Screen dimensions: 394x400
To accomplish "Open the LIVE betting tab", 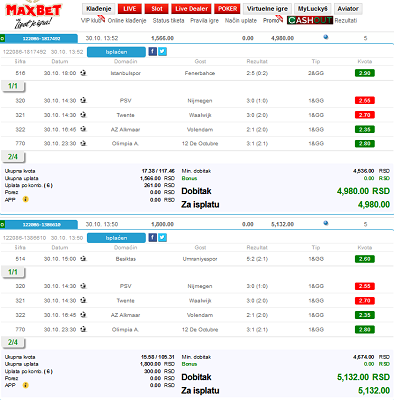I will (130, 9).
